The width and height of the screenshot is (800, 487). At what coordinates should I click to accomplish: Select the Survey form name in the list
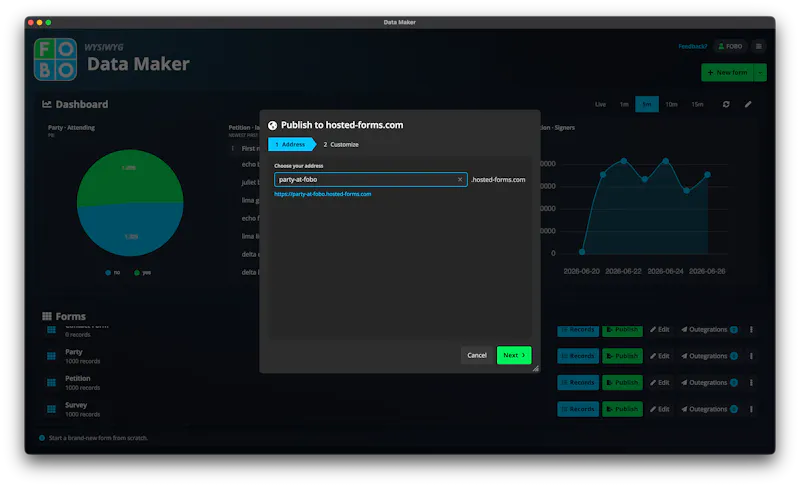[76, 405]
